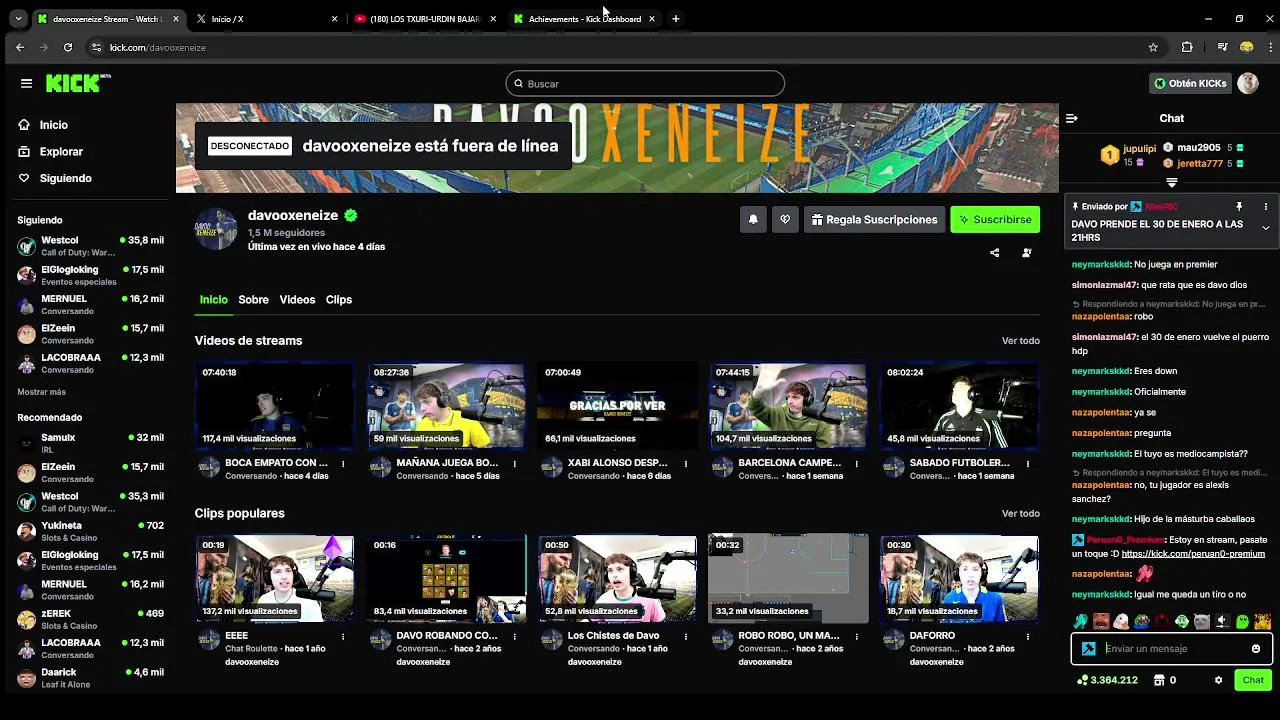Click Obtén KICKs button
The height and width of the screenshot is (720, 1280).
[x=1190, y=83]
